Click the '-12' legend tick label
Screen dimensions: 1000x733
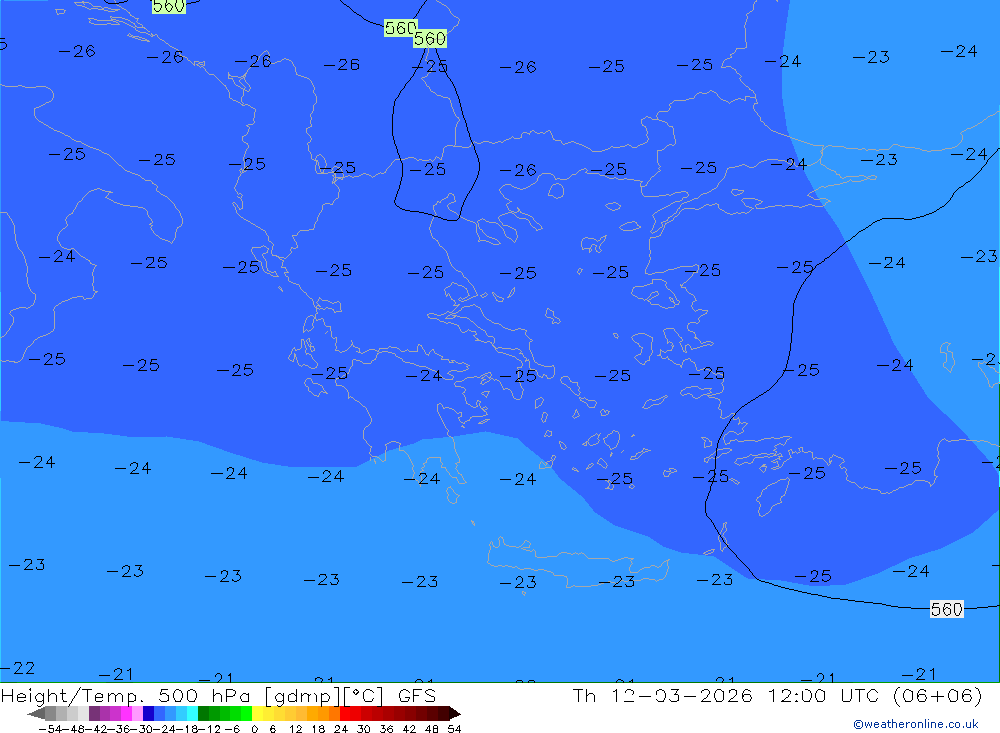210,729
